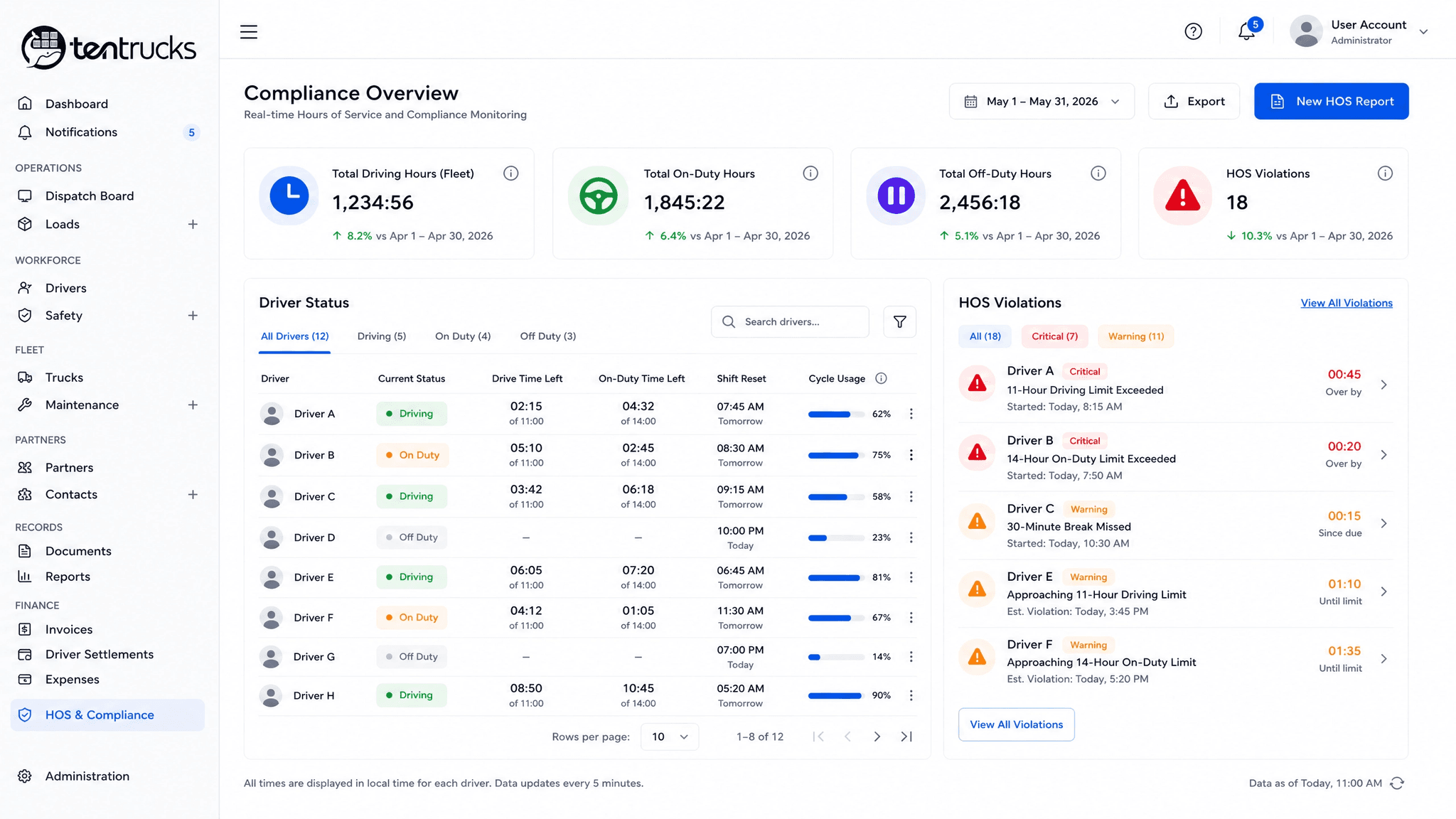Open the User Account dropdown
The image size is (1456, 819).
(1359, 32)
